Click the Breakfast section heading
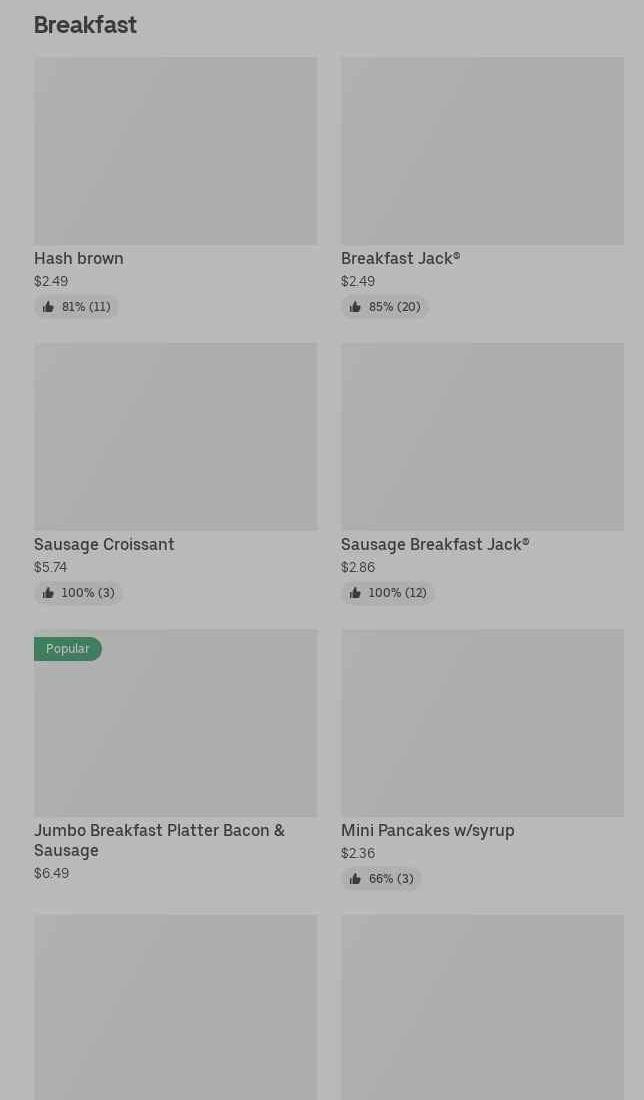 click(x=86, y=25)
